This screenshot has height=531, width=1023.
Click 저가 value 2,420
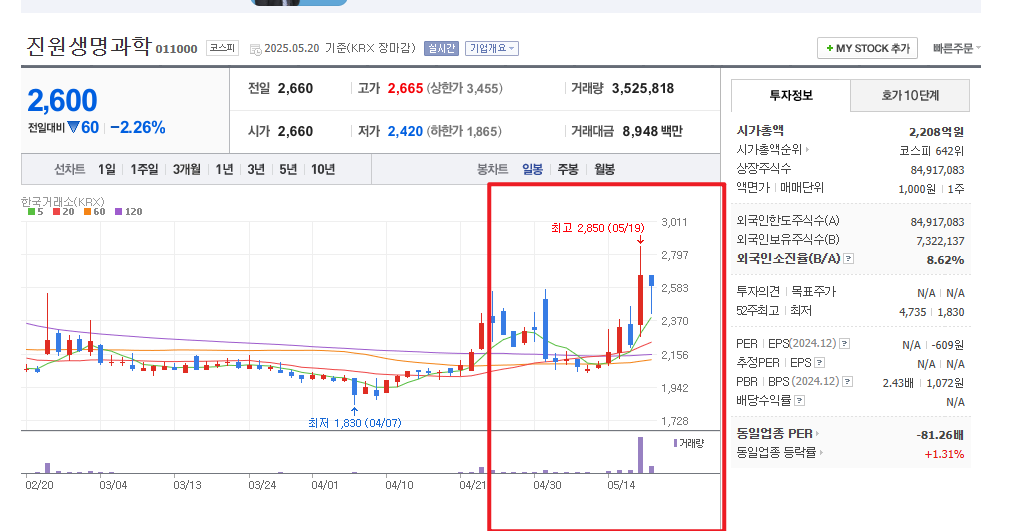[405, 131]
